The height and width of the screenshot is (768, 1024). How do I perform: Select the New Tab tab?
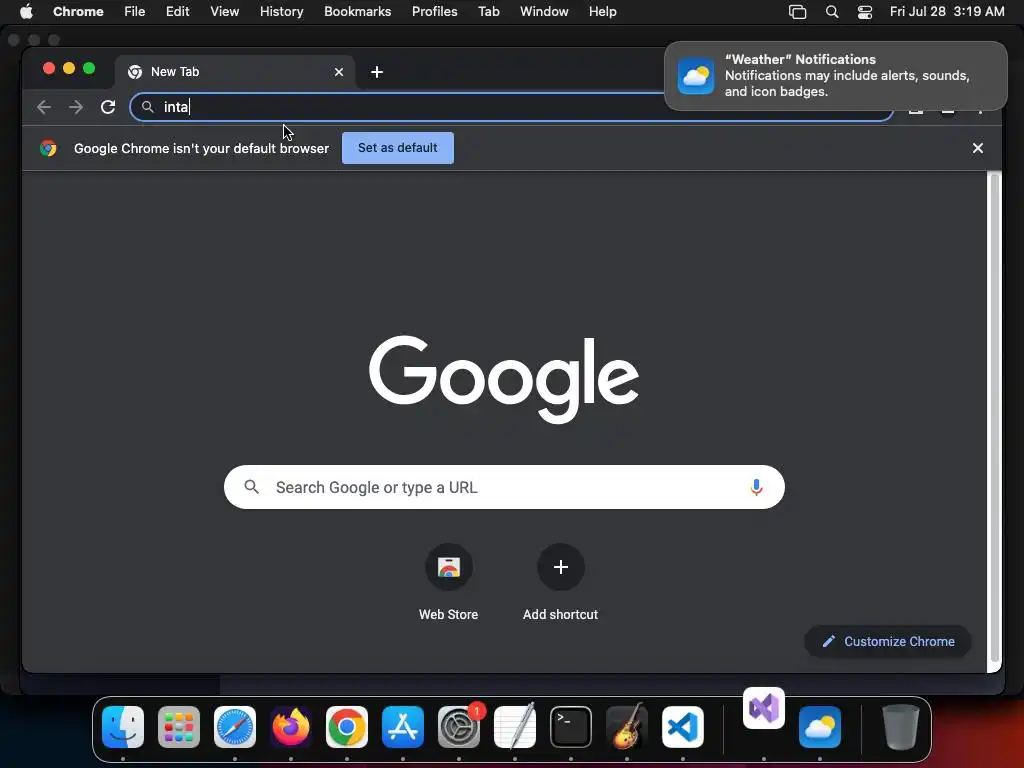(x=235, y=72)
